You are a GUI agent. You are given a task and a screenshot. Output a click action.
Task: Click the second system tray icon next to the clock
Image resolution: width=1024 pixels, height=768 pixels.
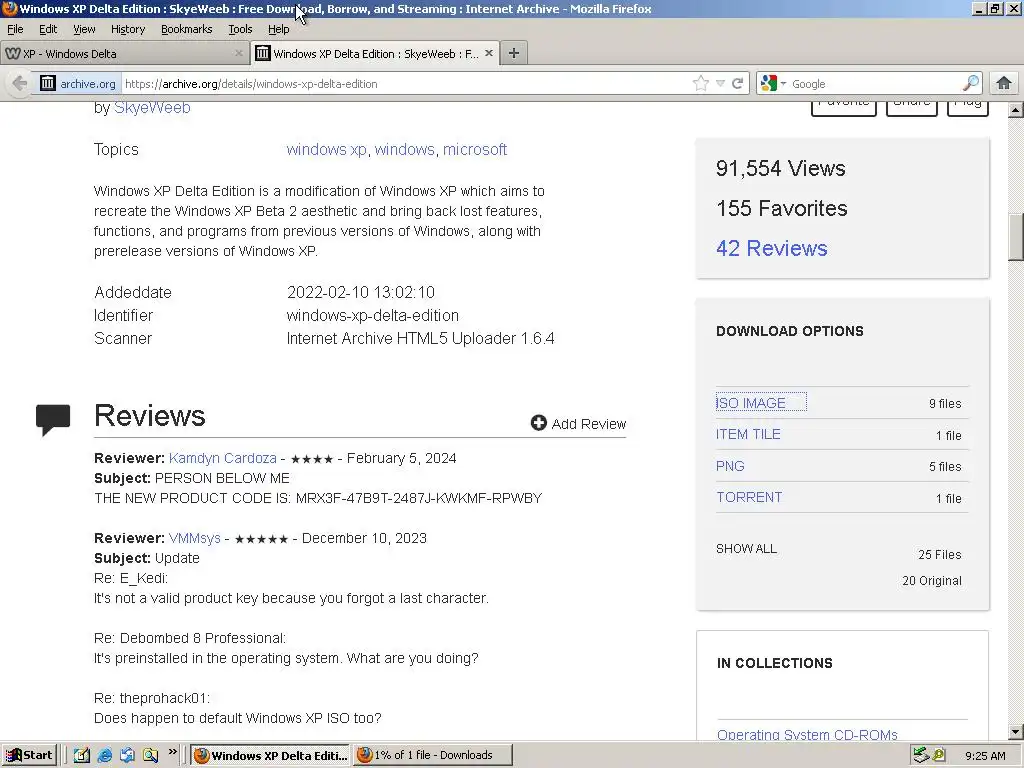click(939, 756)
